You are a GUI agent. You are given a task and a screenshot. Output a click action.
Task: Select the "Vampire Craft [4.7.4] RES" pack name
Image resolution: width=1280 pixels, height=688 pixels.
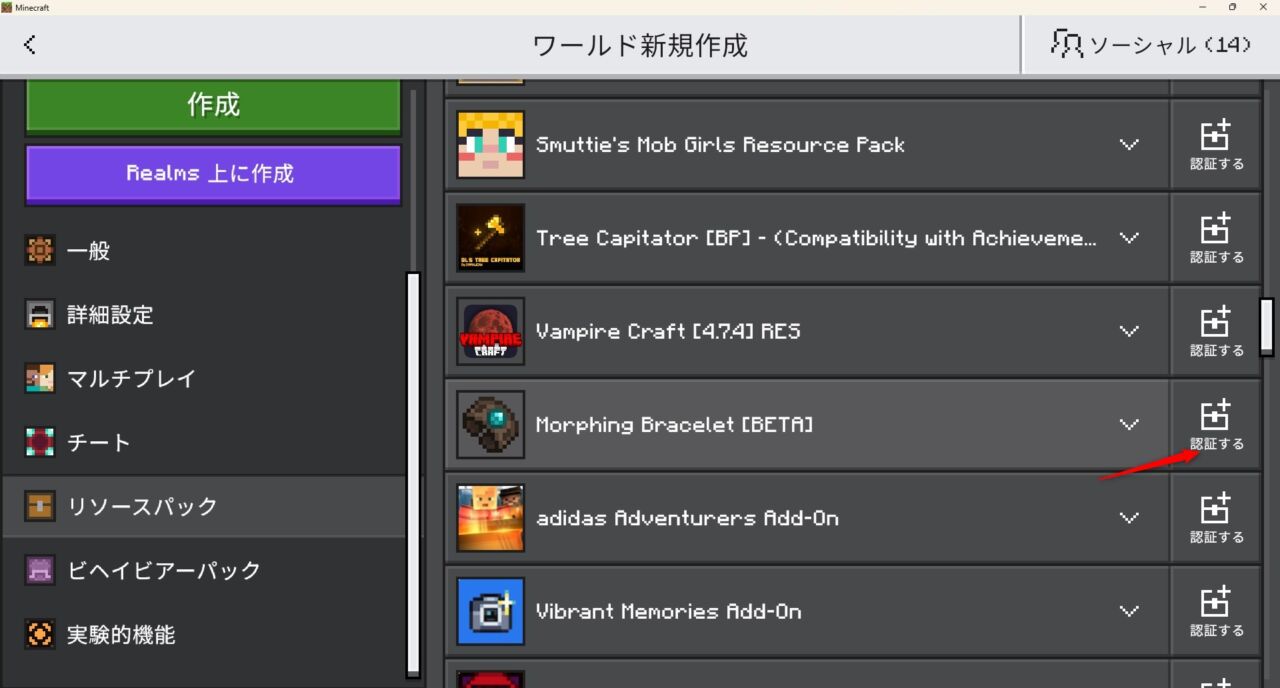[668, 331]
